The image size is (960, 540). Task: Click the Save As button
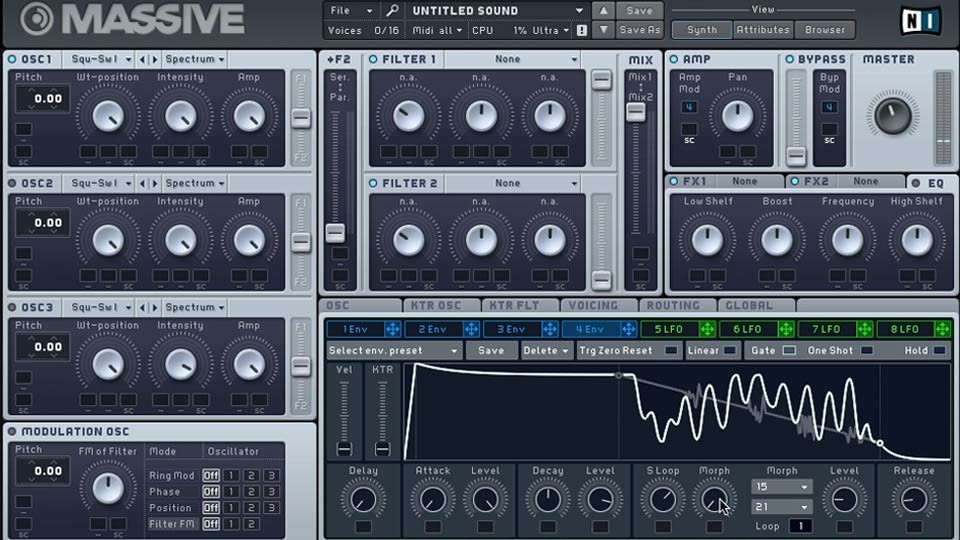(x=640, y=30)
